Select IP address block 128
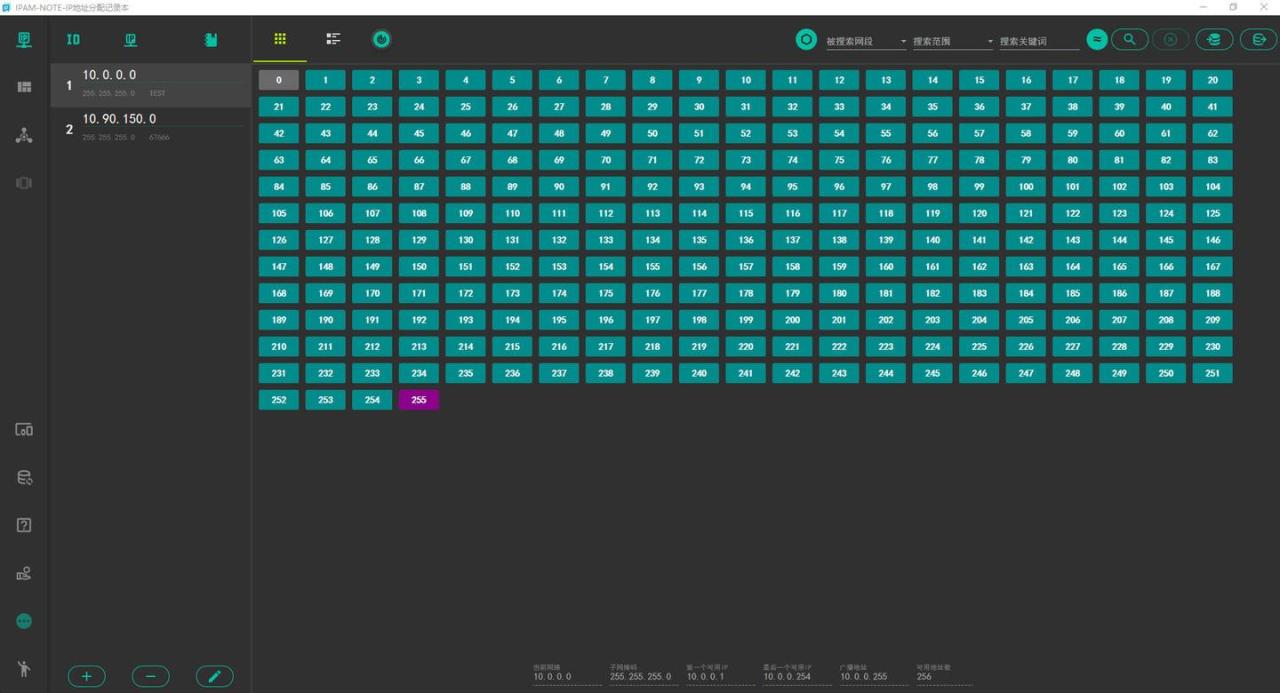 click(372, 240)
